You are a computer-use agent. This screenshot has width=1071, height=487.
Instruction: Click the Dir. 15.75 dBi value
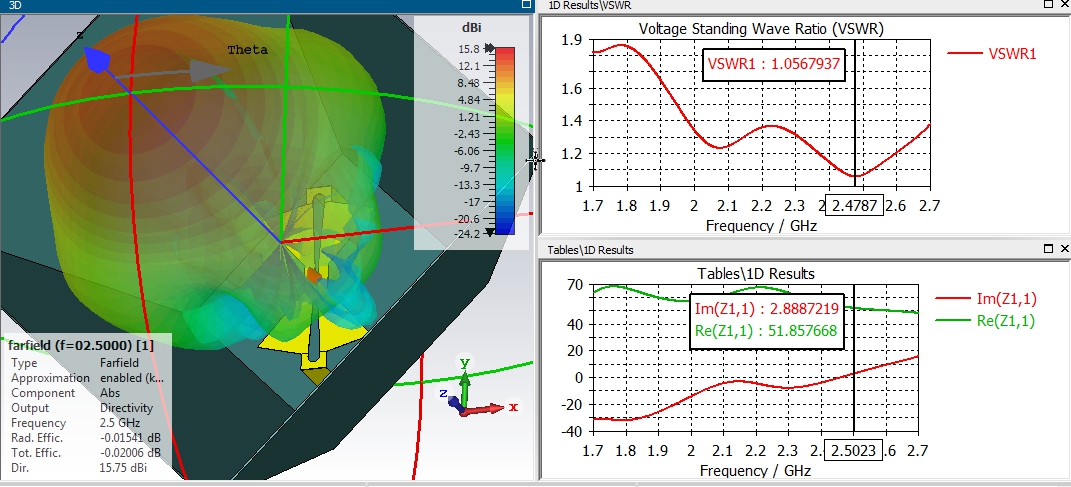click(x=123, y=468)
